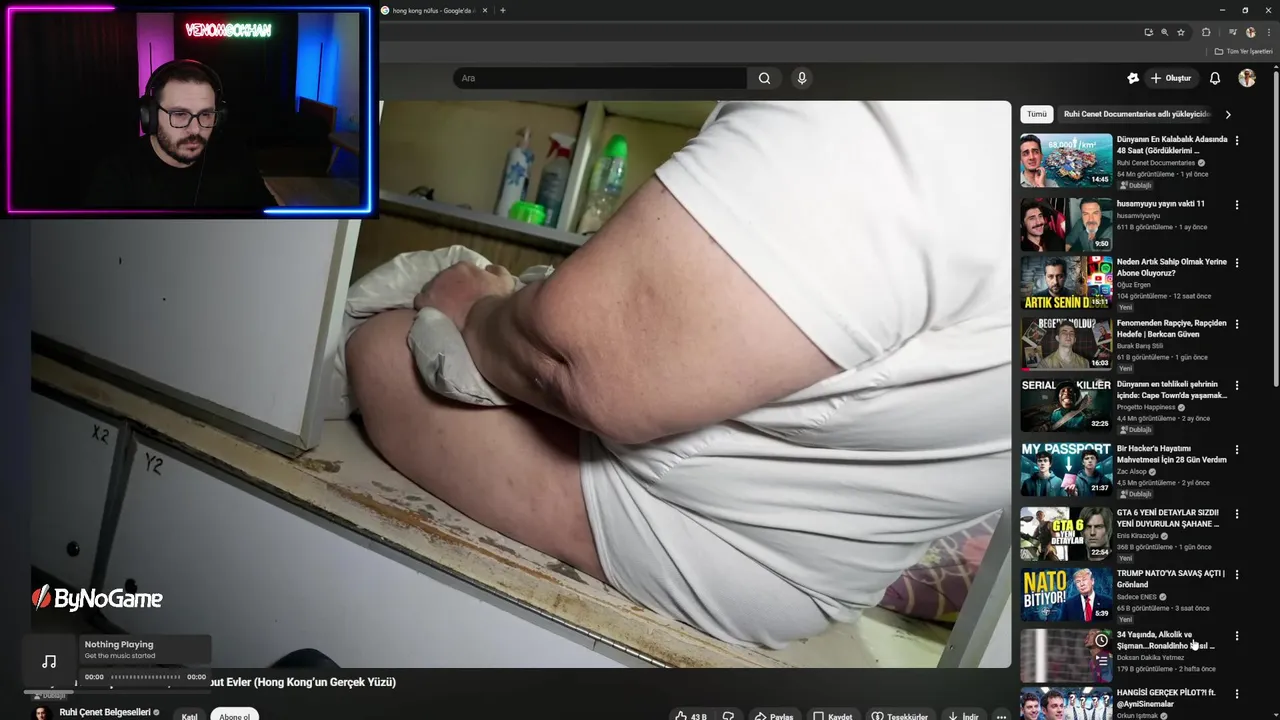The width and height of the screenshot is (1280, 720).
Task: Download video with İndir button
Action: coord(964,716)
